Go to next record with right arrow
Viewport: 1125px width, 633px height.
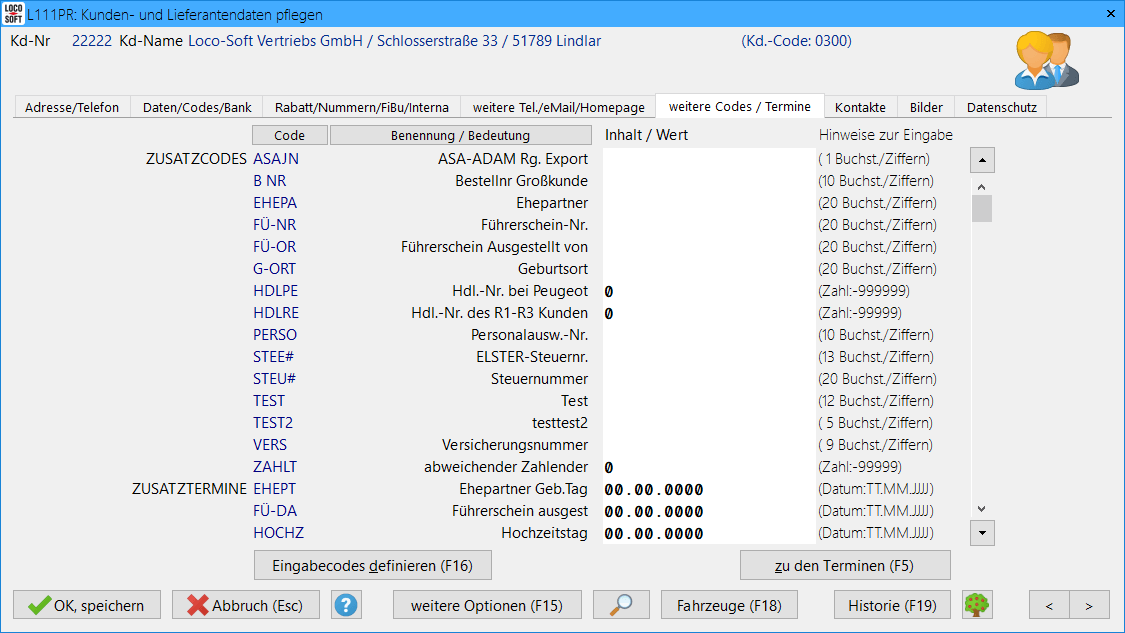[1089, 605]
